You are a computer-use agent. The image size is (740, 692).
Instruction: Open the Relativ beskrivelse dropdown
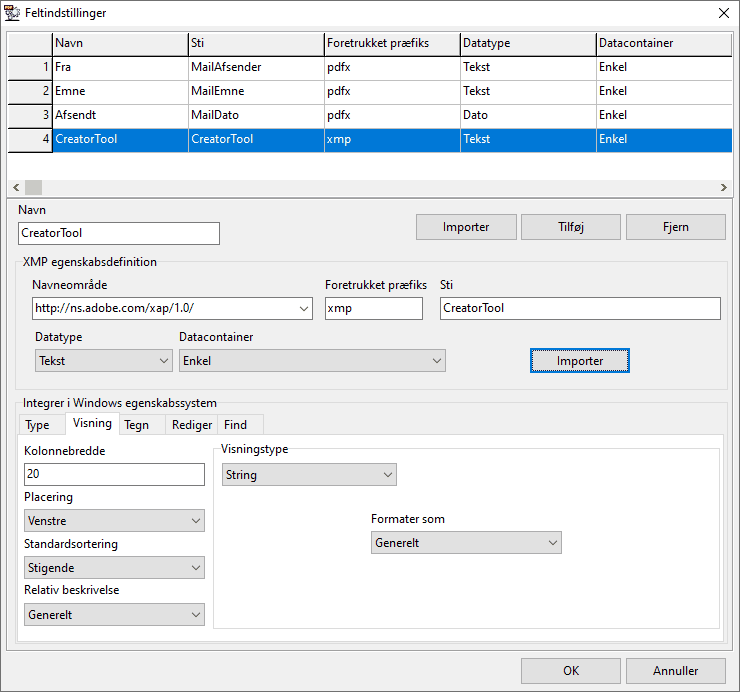(x=114, y=615)
